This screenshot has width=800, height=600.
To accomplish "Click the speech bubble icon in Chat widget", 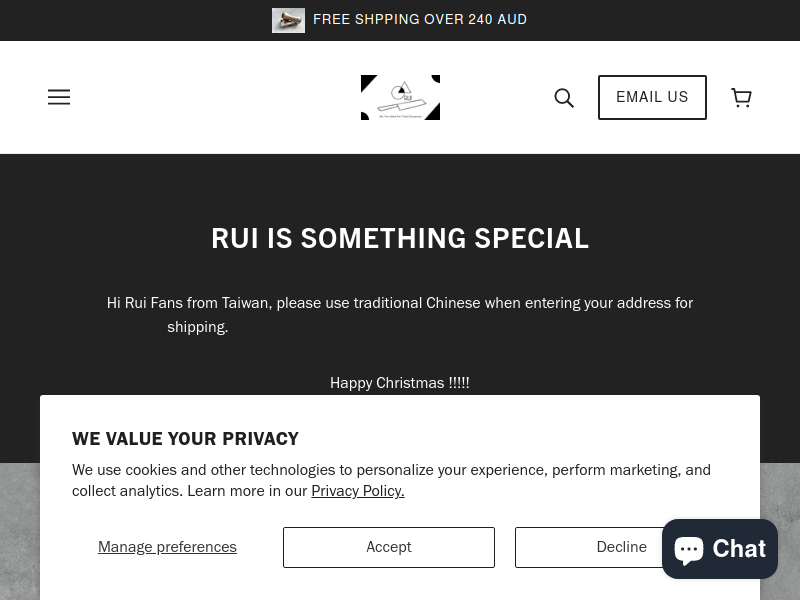I will tap(689, 549).
